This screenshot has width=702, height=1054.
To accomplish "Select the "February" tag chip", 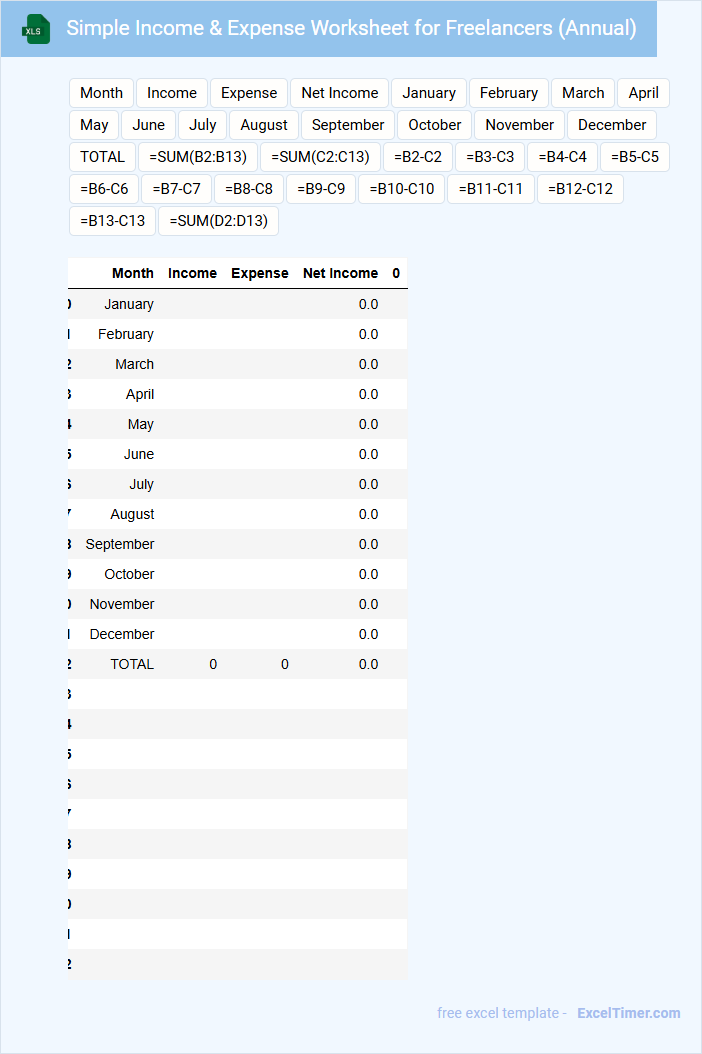I will click(x=509, y=93).
